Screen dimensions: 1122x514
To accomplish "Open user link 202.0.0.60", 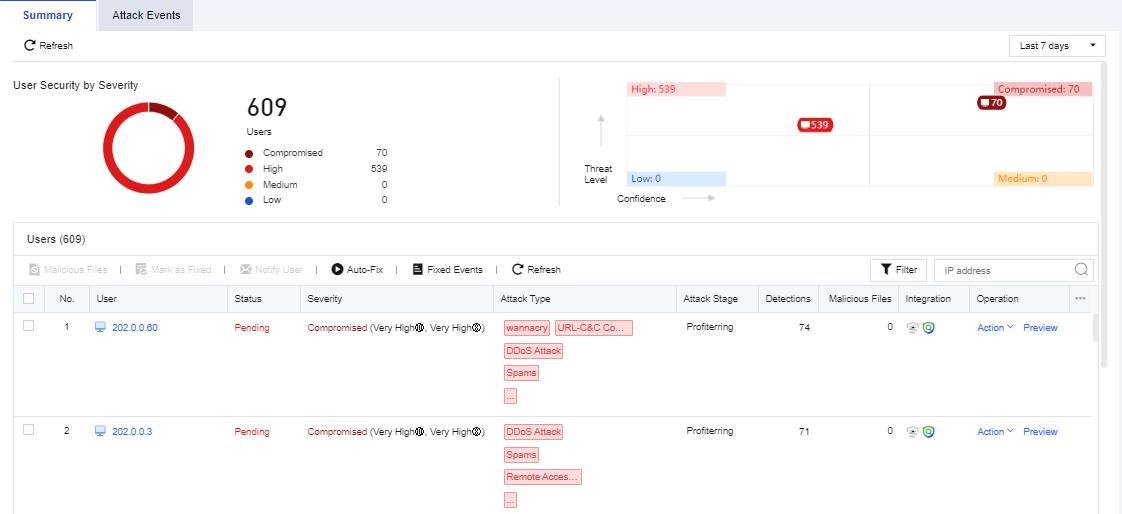I will coord(135,328).
